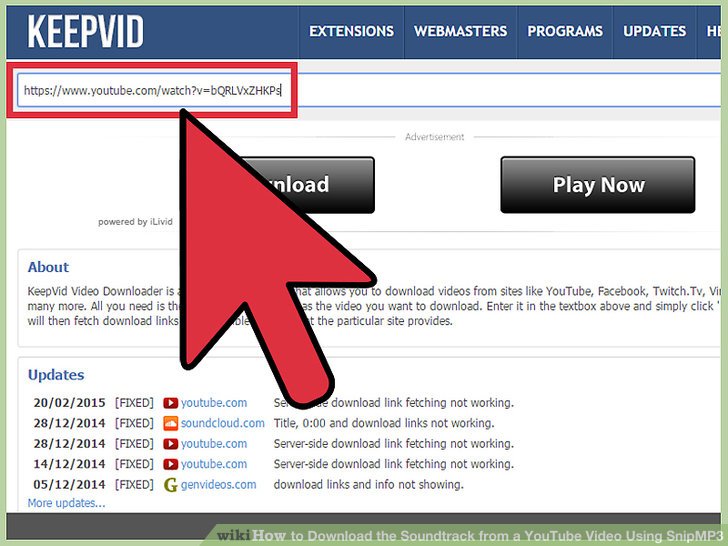
Task: Open the soundcloud.com link
Action: [x=223, y=423]
